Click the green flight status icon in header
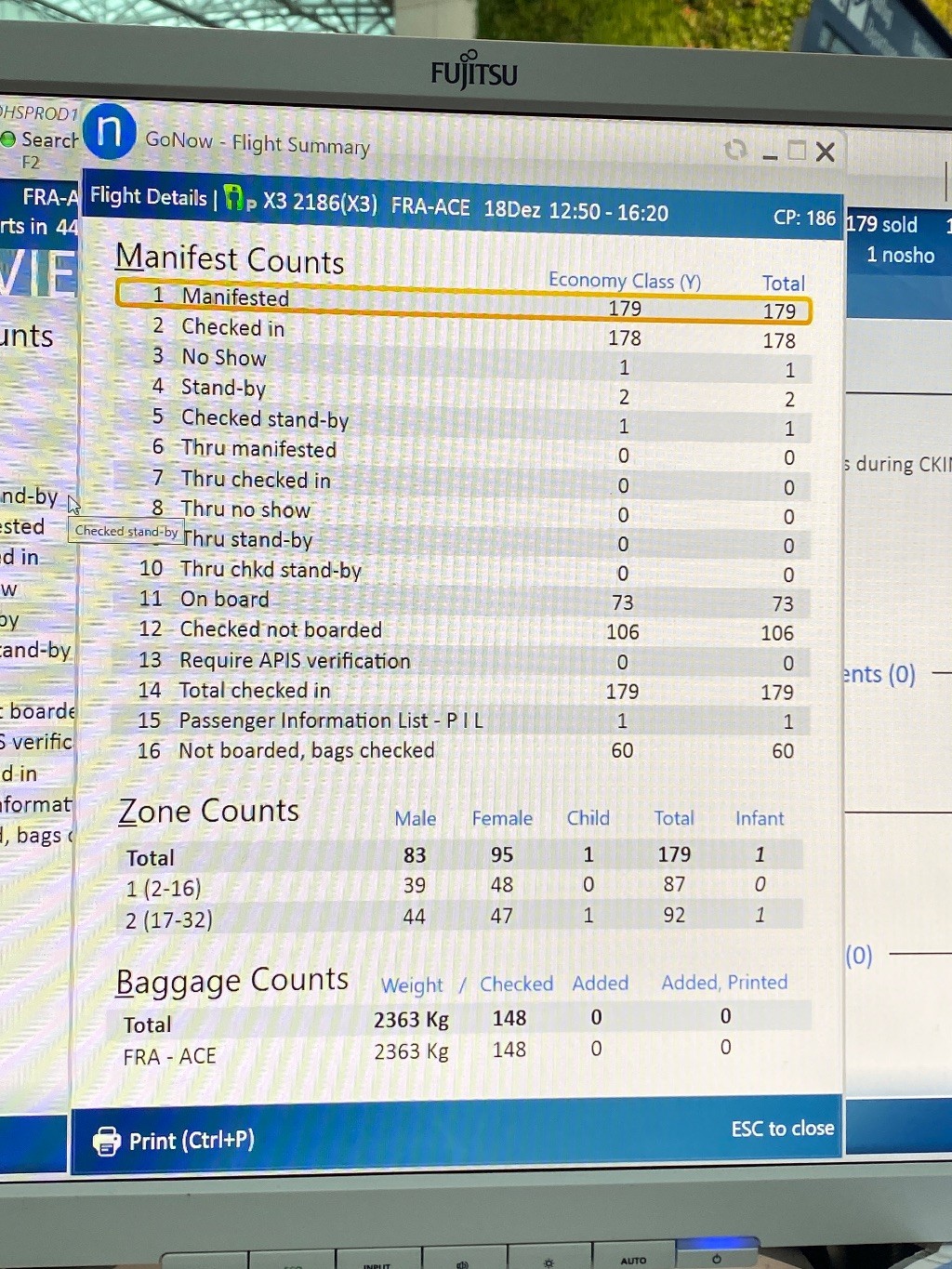The width and height of the screenshot is (952, 1269). [235, 198]
